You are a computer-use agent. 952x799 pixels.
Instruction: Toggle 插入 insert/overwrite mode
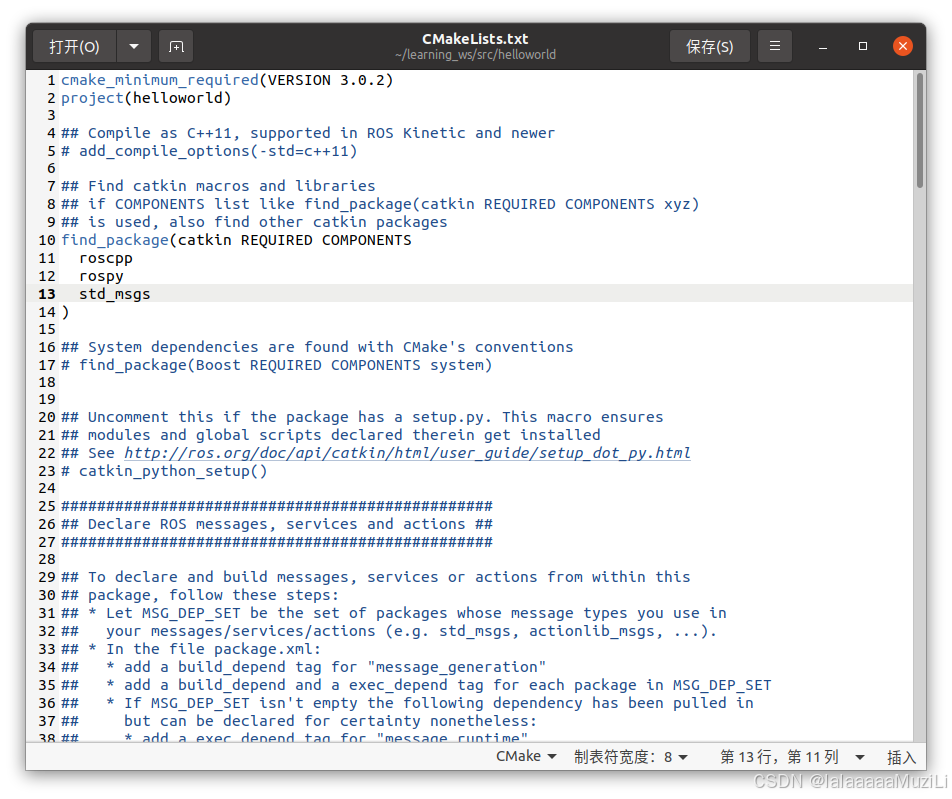(x=901, y=757)
